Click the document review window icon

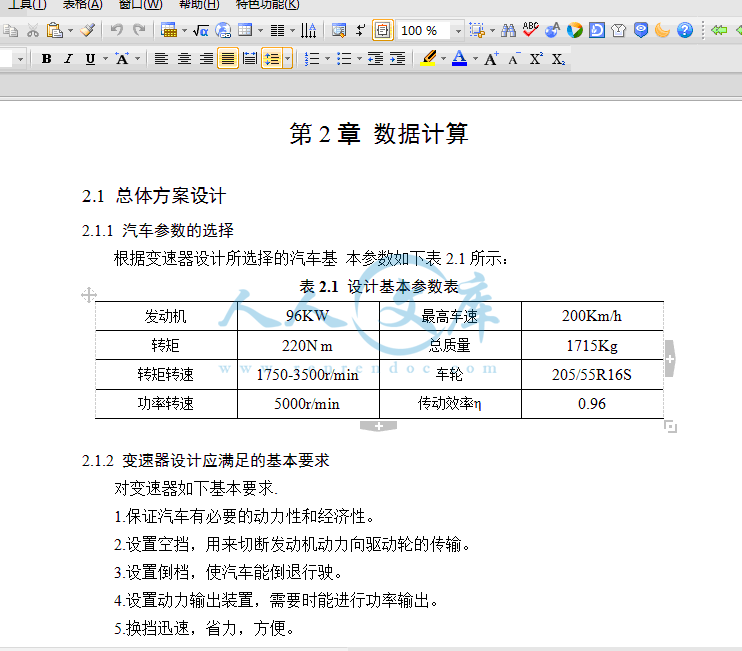(339, 31)
